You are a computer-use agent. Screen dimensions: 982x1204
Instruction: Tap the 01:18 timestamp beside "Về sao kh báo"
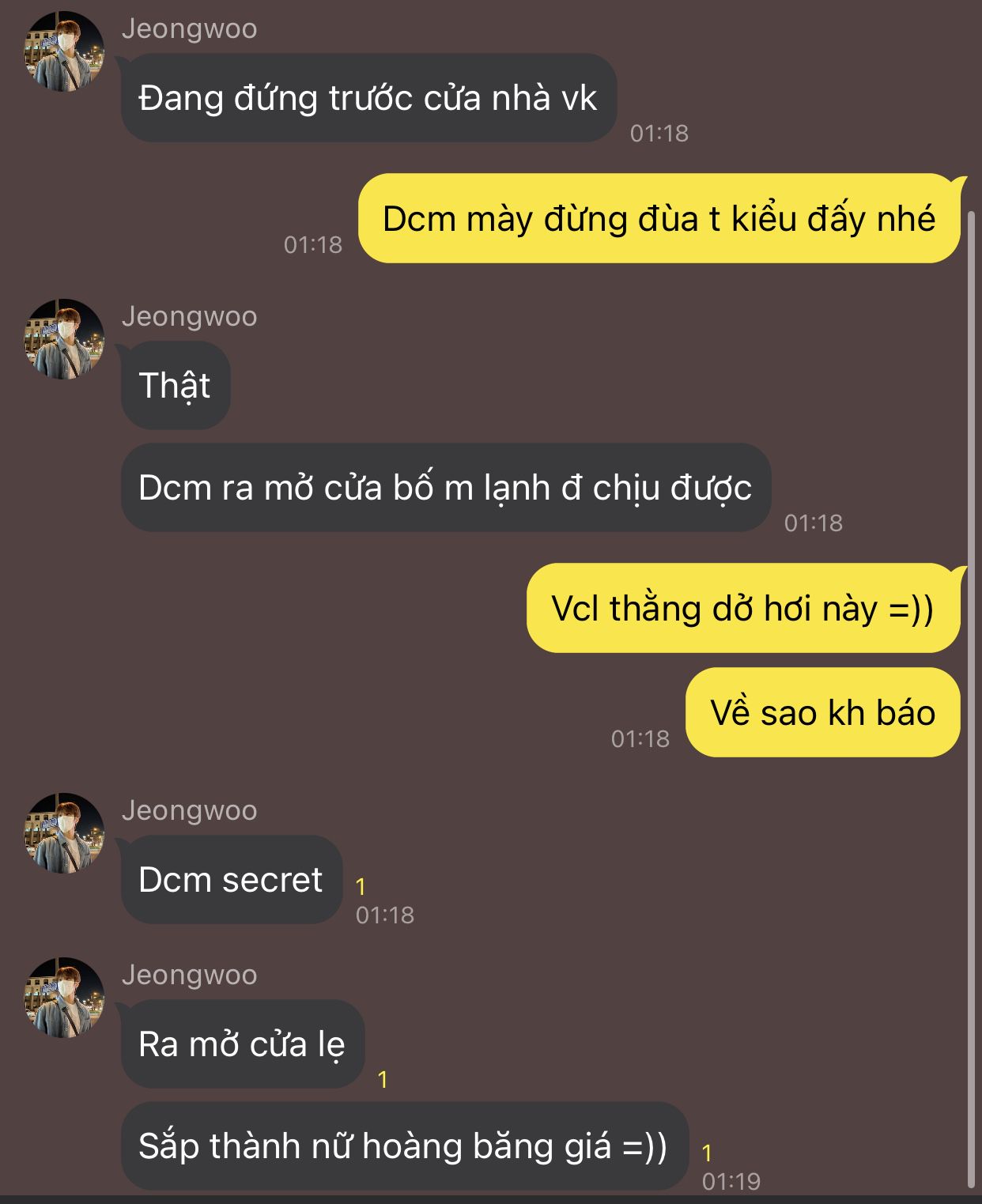(640, 738)
